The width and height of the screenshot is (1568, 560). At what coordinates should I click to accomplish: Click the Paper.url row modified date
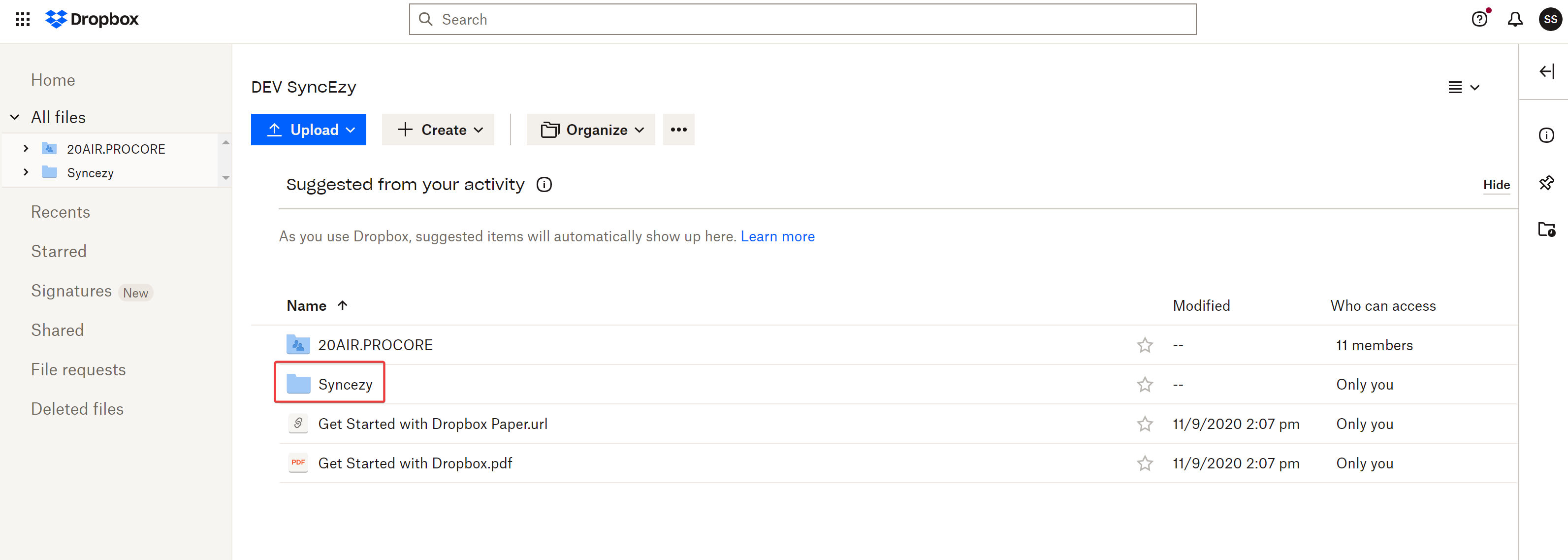click(x=1236, y=424)
